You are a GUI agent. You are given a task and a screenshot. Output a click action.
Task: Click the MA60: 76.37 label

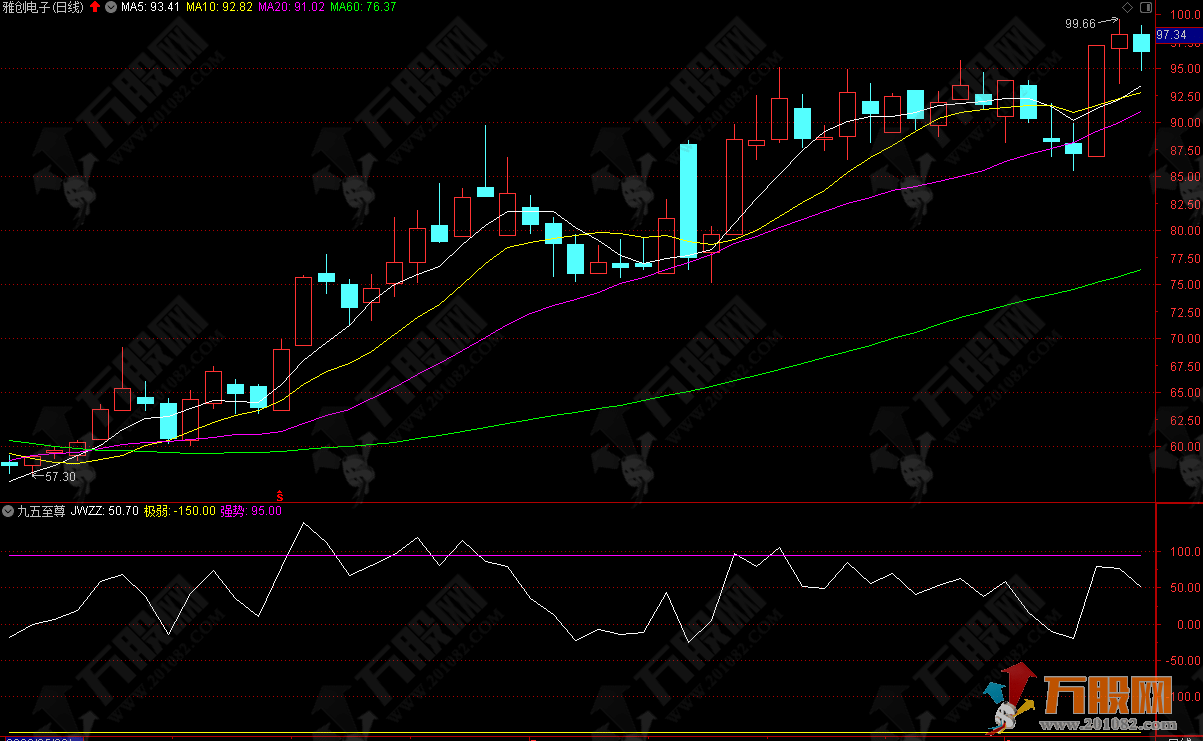(x=363, y=7)
